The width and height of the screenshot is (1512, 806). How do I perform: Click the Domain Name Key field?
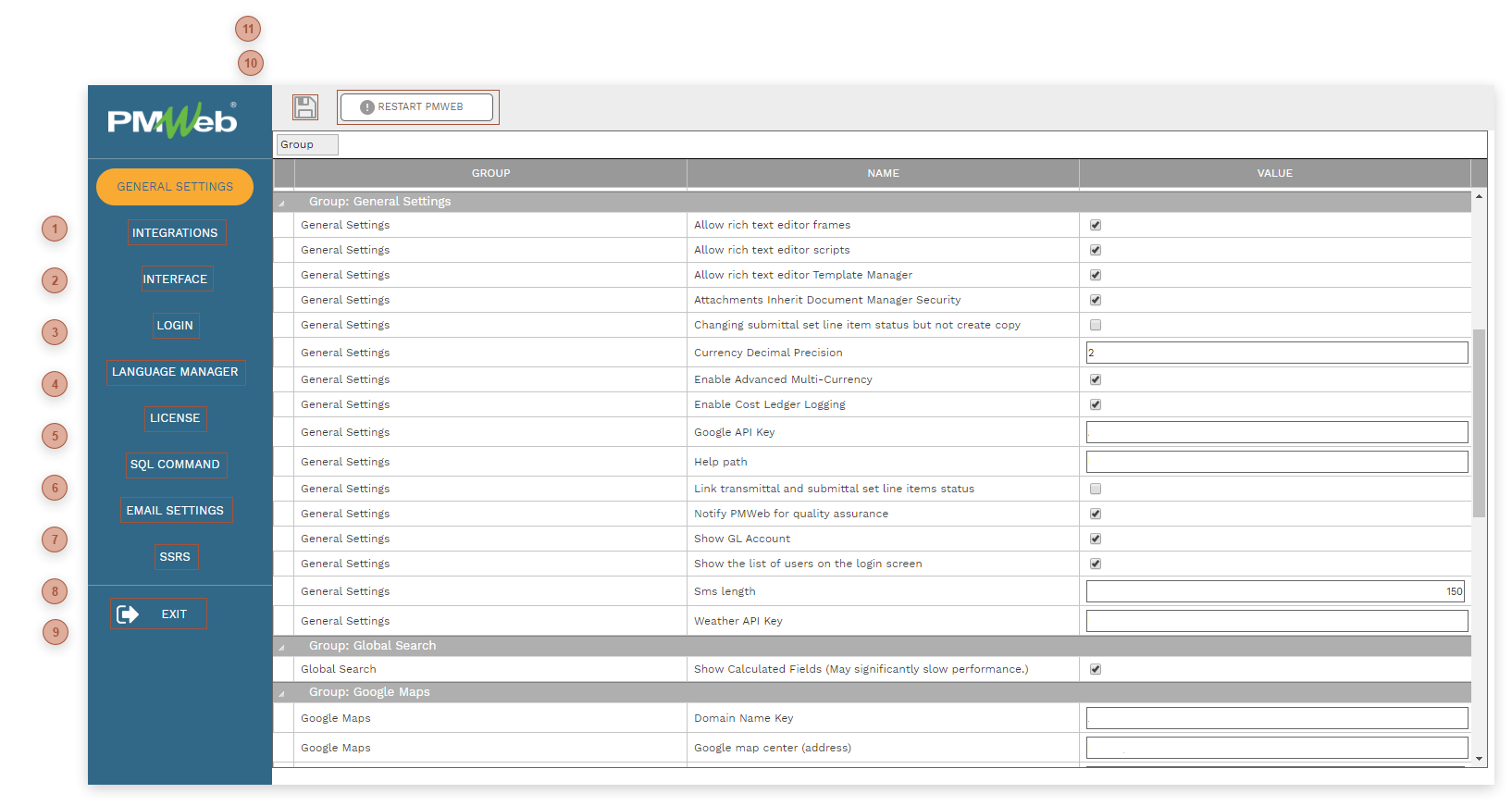point(1277,718)
